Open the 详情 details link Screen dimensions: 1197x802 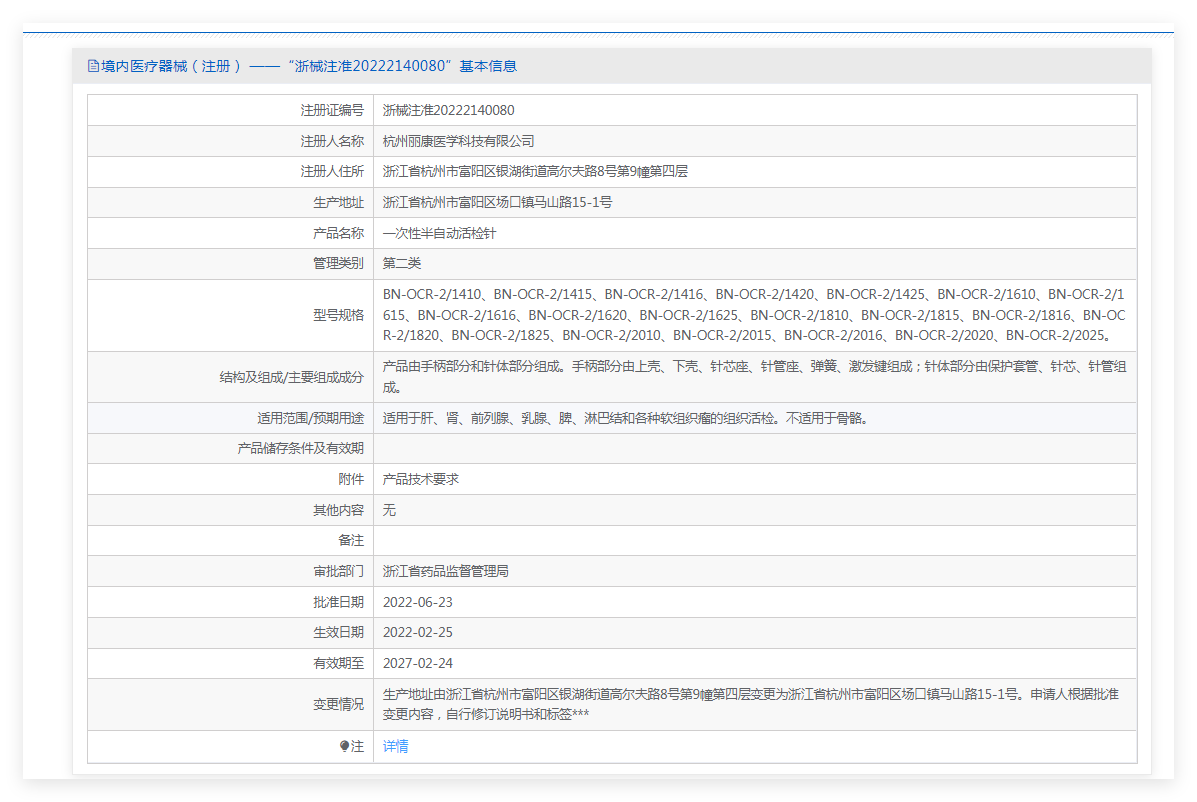click(395, 746)
